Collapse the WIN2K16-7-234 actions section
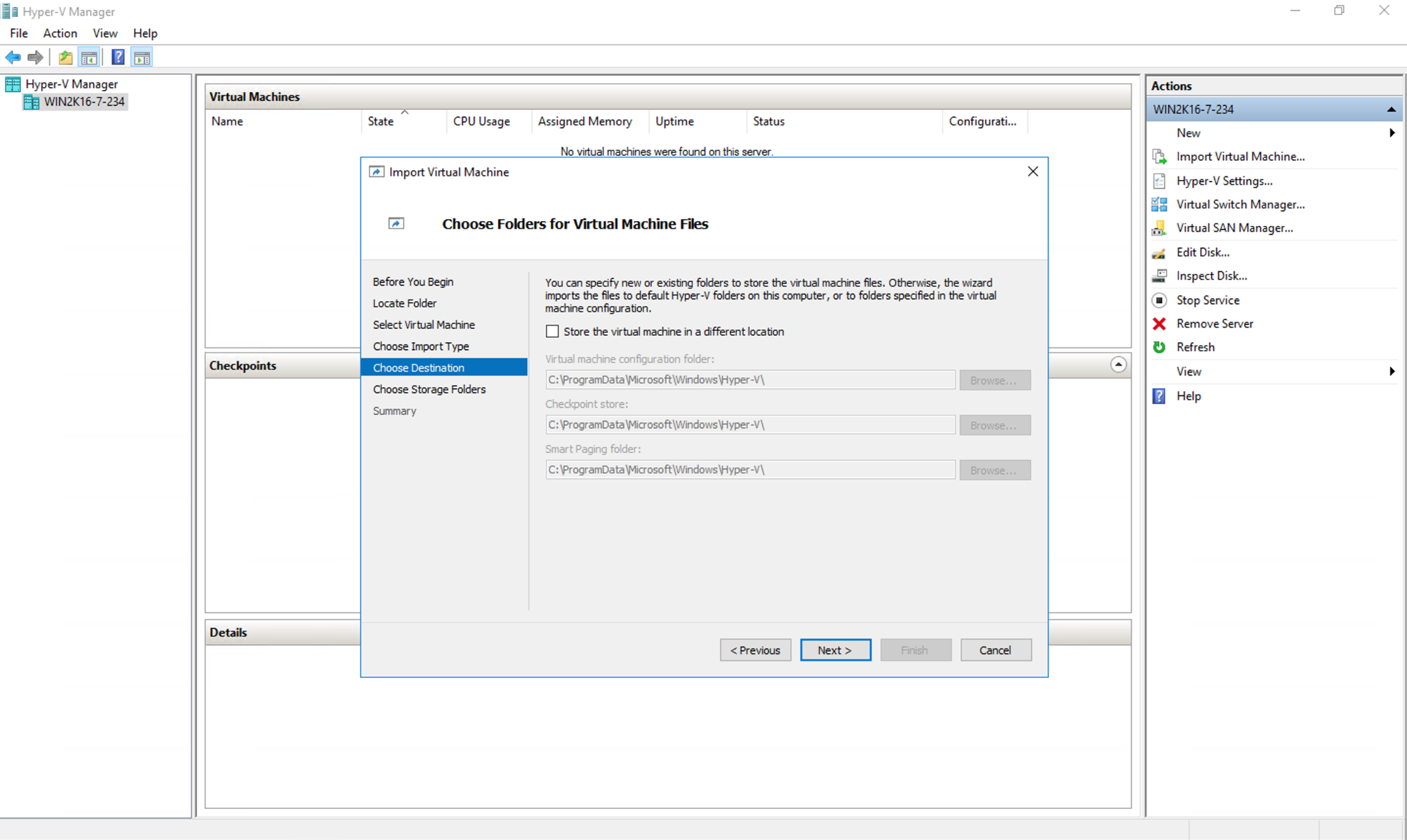Image resolution: width=1407 pixels, height=840 pixels. (1391, 109)
